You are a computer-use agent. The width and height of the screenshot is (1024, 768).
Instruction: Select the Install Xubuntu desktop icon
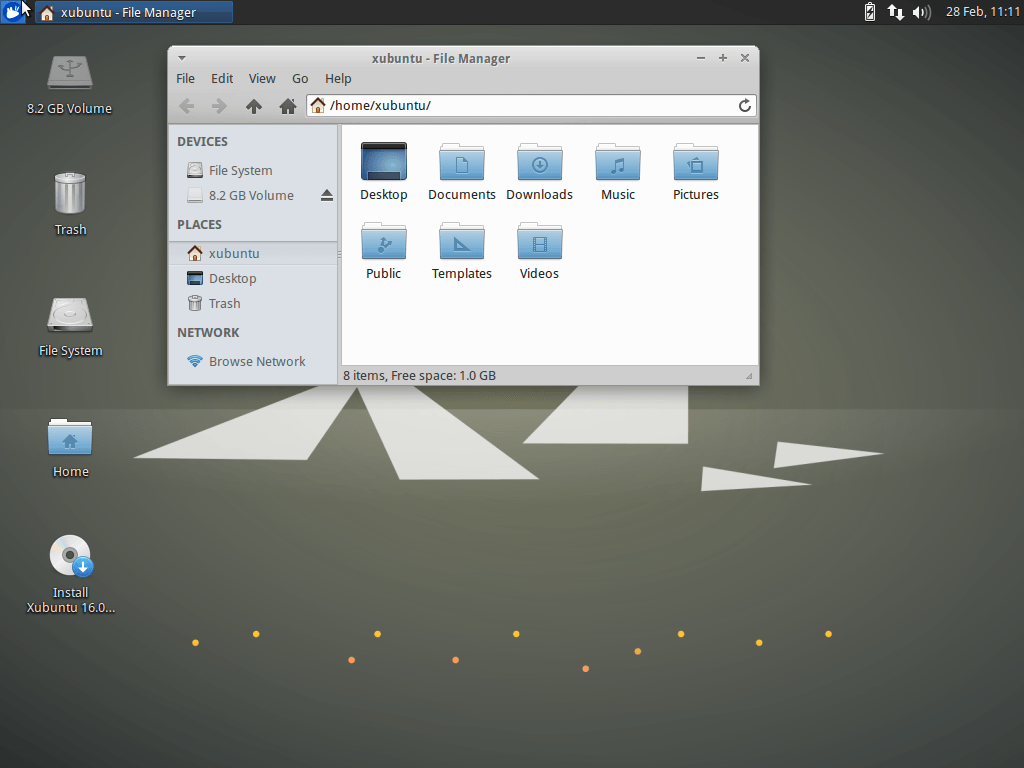pyautogui.click(x=70, y=575)
